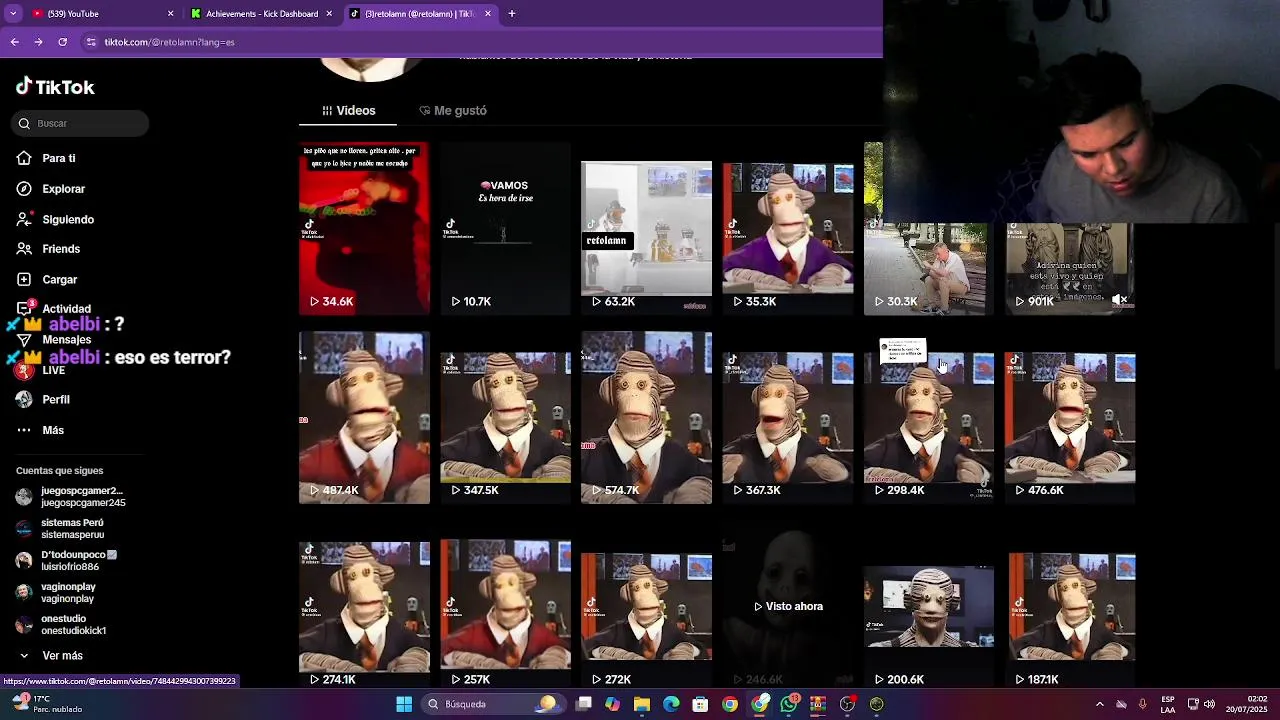
Task: Open Perfil page
Action: click(56, 399)
